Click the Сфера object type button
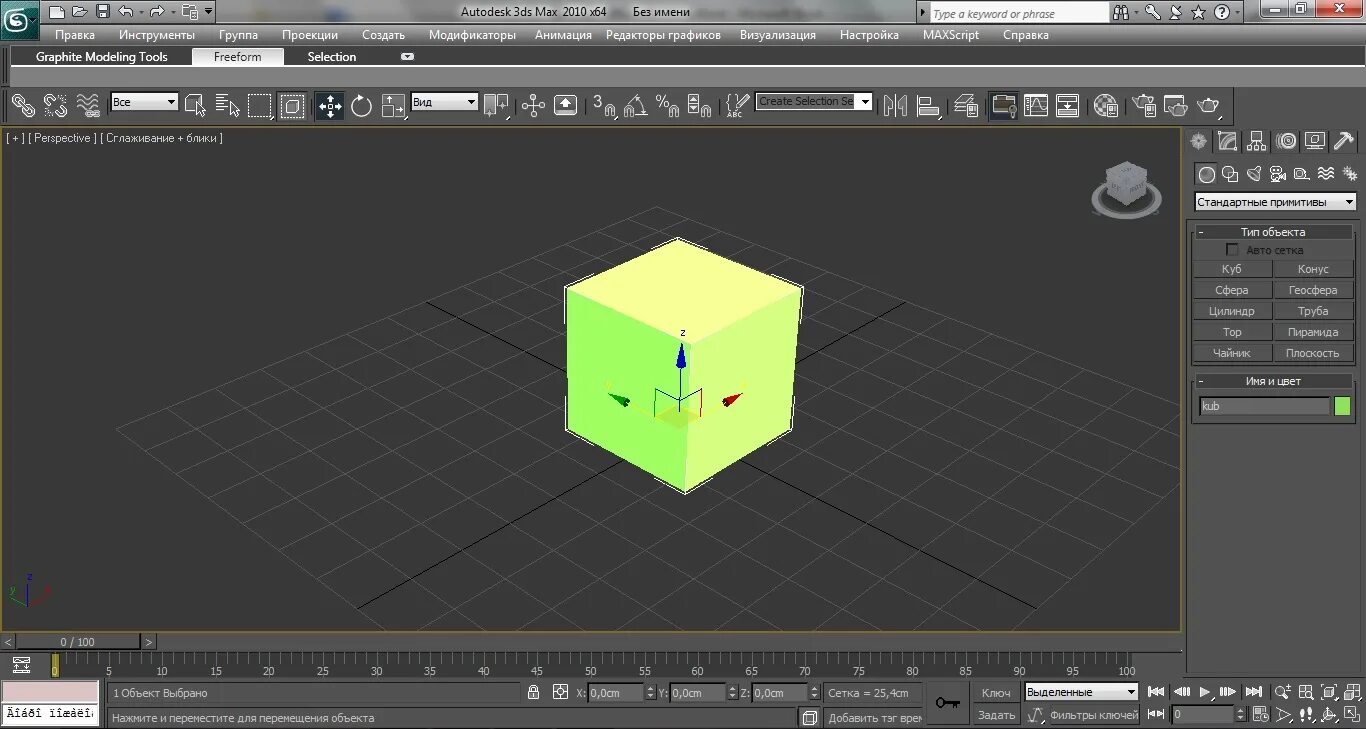This screenshot has width=1366, height=729. point(1232,290)
